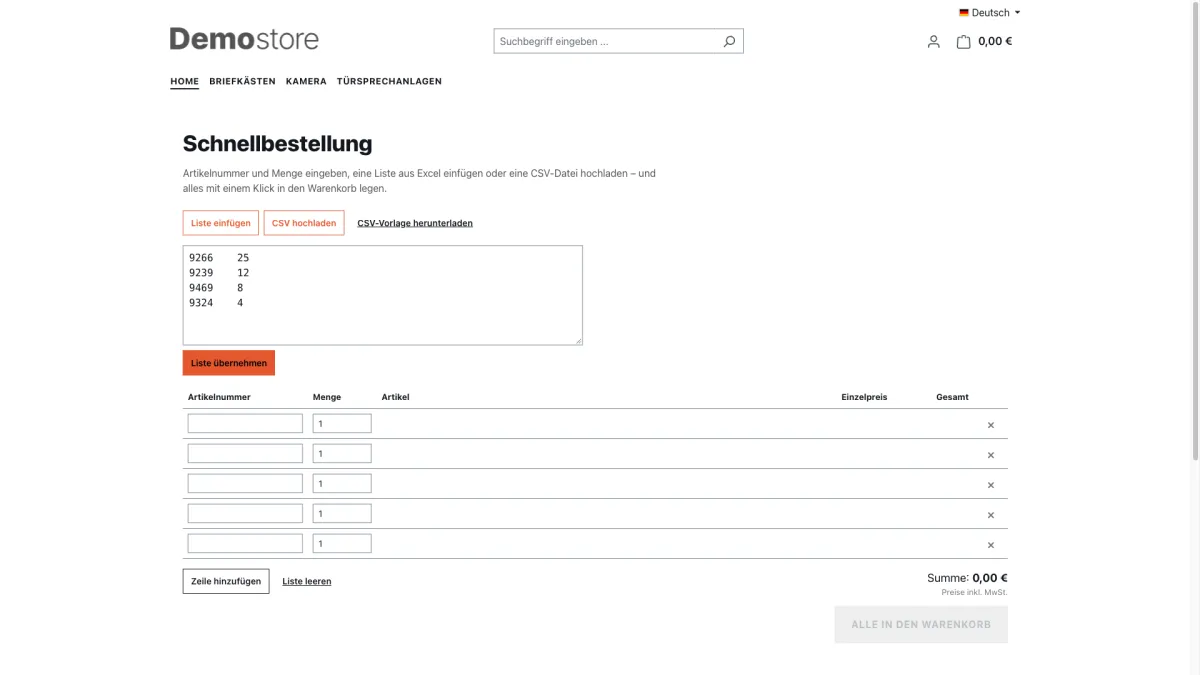Click the Liste leeren link
This screenshot has height=675, width=1200.
click(307, 581)
